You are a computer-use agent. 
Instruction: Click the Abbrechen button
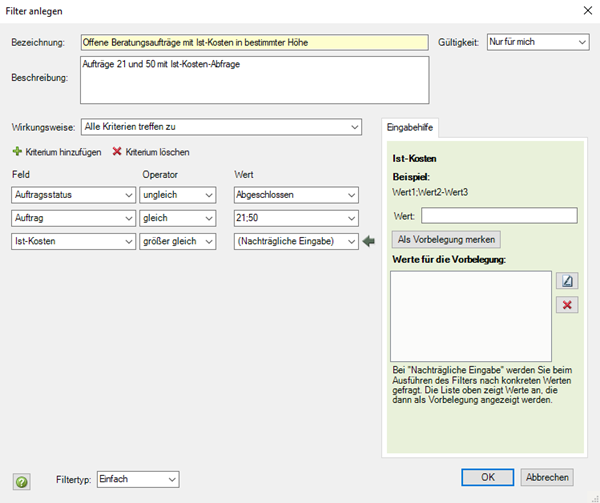coord(547,477)
